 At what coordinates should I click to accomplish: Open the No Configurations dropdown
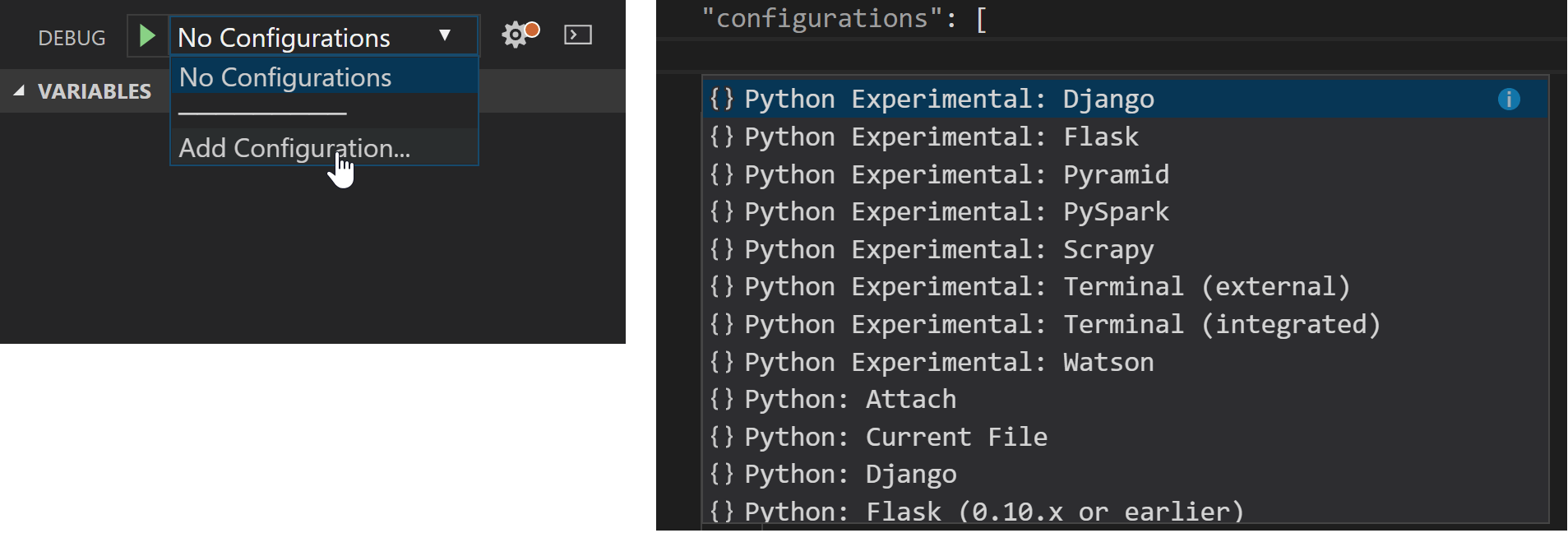pos(323,37)
